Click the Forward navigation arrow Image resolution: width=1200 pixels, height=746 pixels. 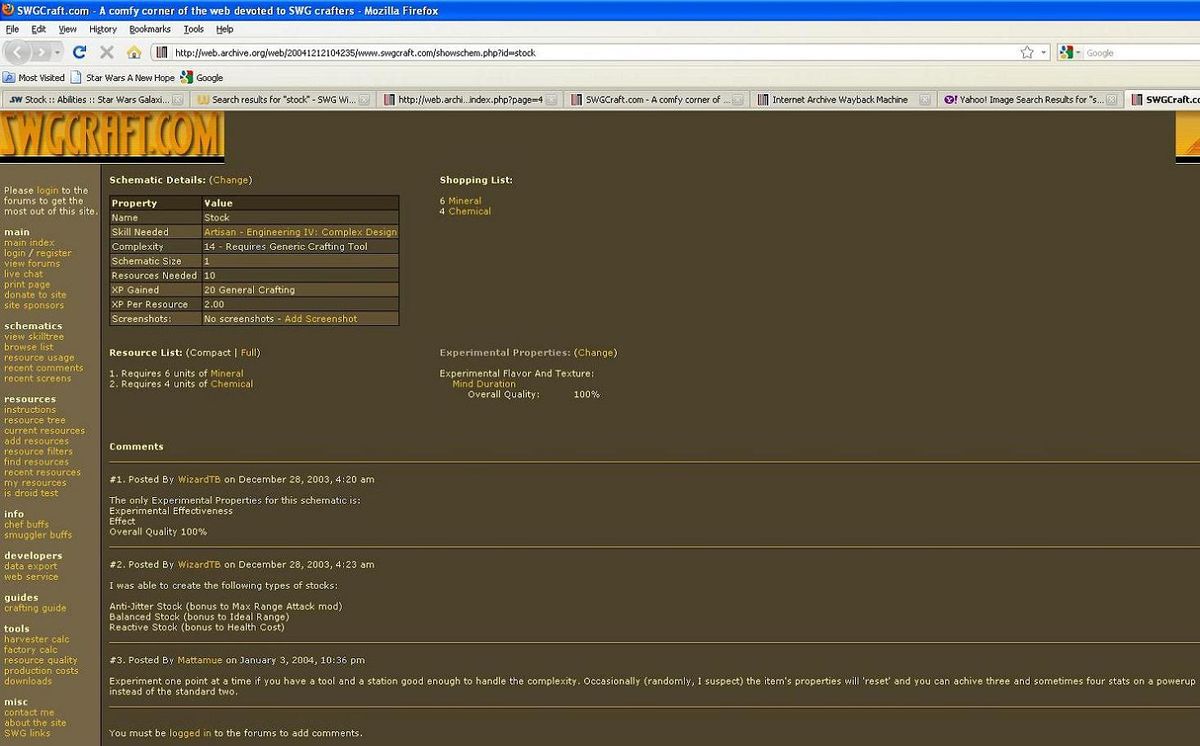pos(42,52)
